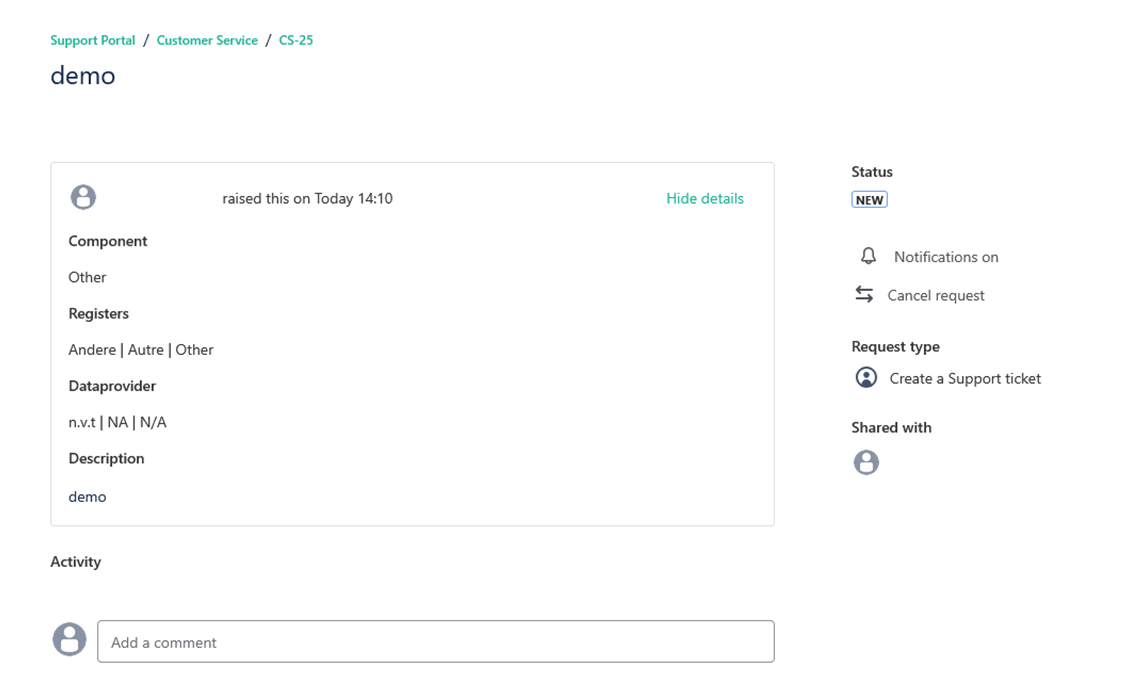Click the avatar under Shared with
This screenshot has height=700, width=1124.
point(866,462)
